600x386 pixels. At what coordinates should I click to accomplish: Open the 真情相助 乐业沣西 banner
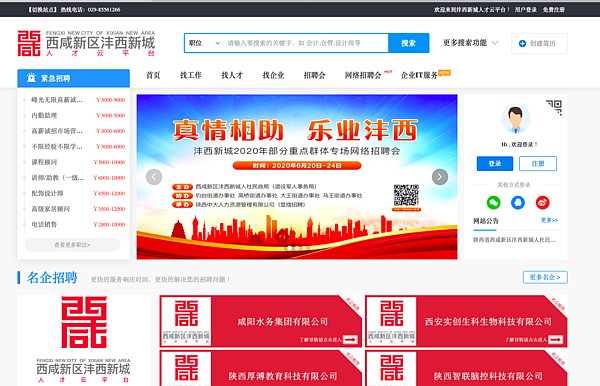pos(297,177)
